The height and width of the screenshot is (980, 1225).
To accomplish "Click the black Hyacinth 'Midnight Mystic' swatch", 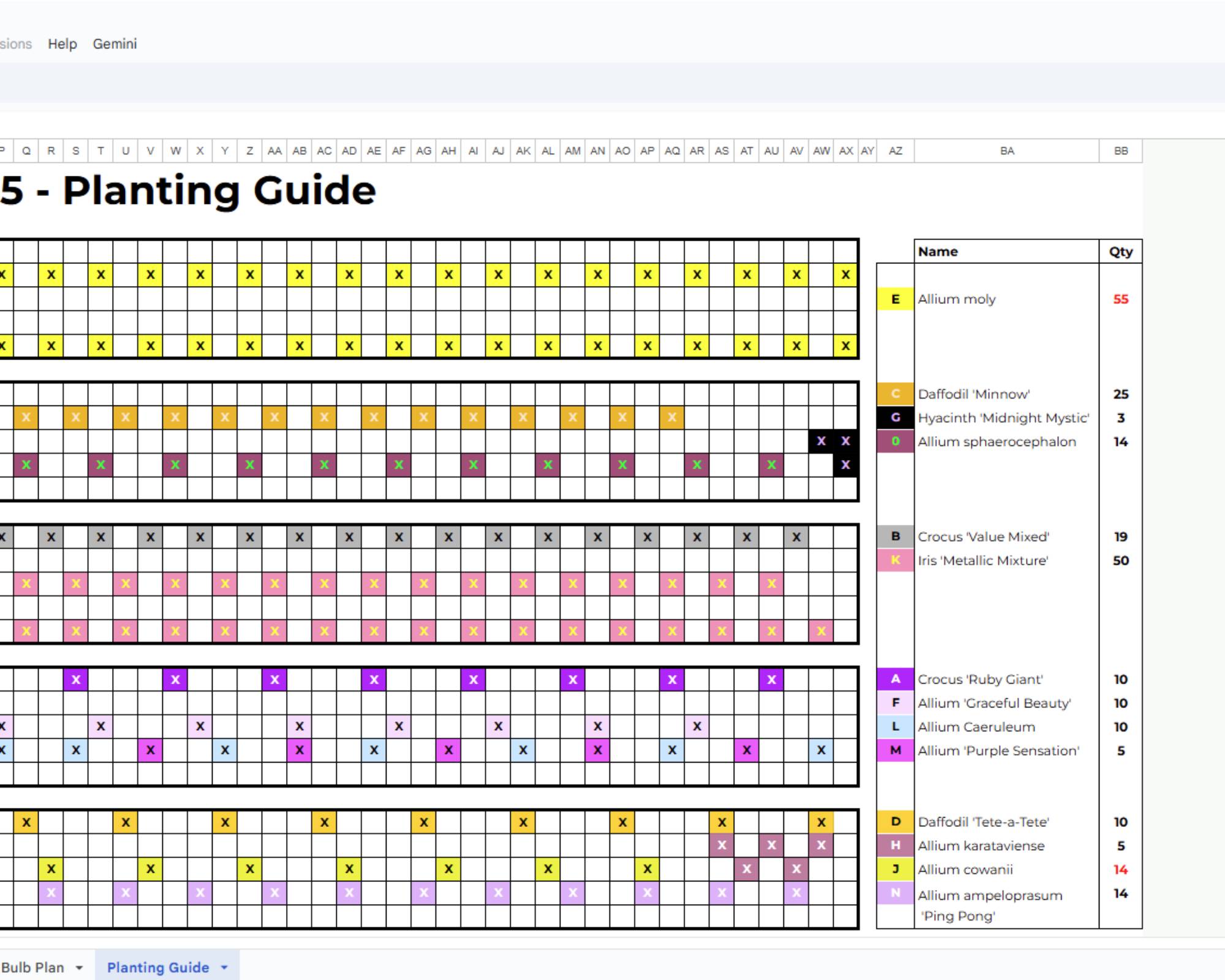I will click(x=895, y=418).
